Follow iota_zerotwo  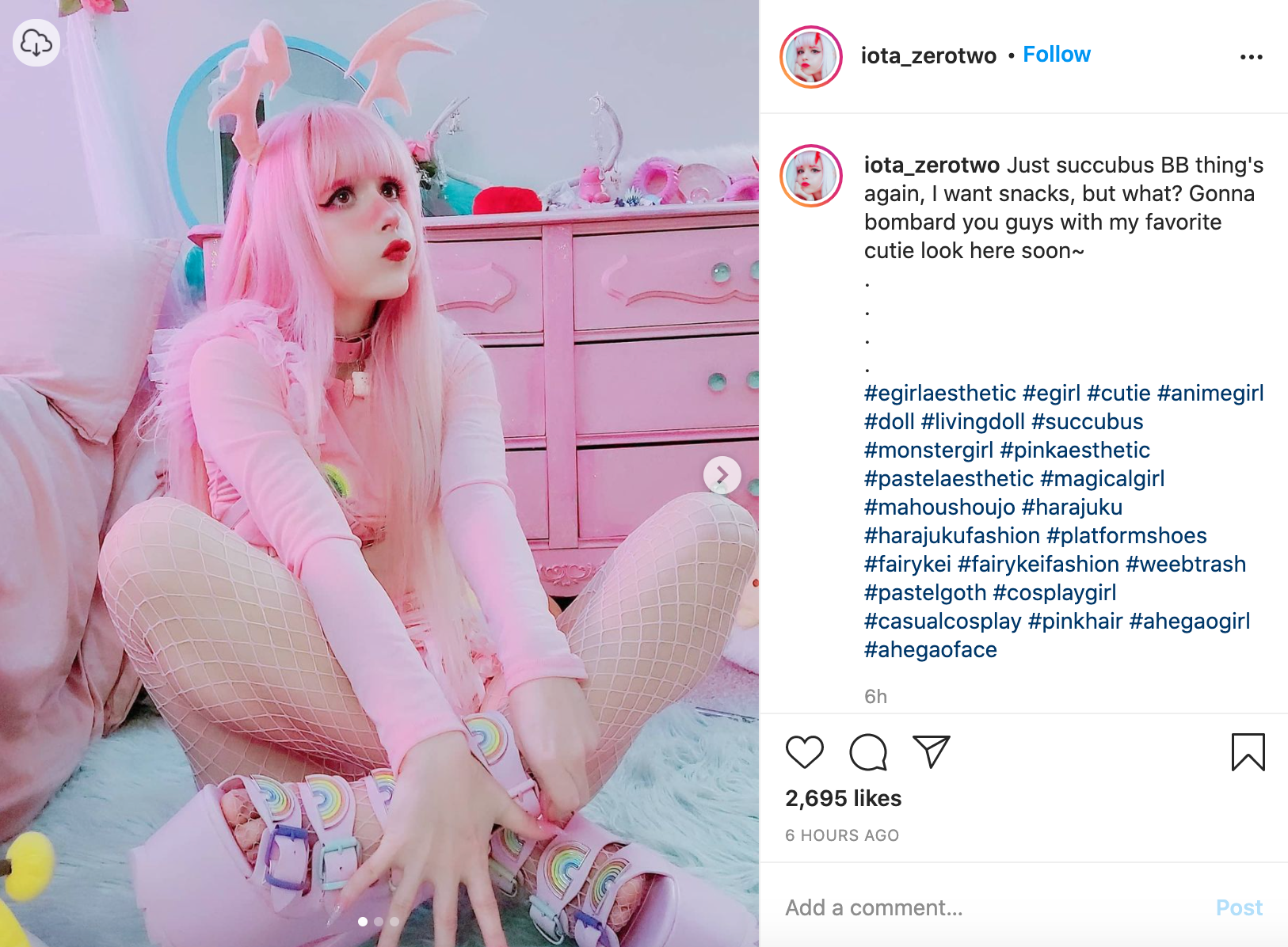click(1057, 54)
